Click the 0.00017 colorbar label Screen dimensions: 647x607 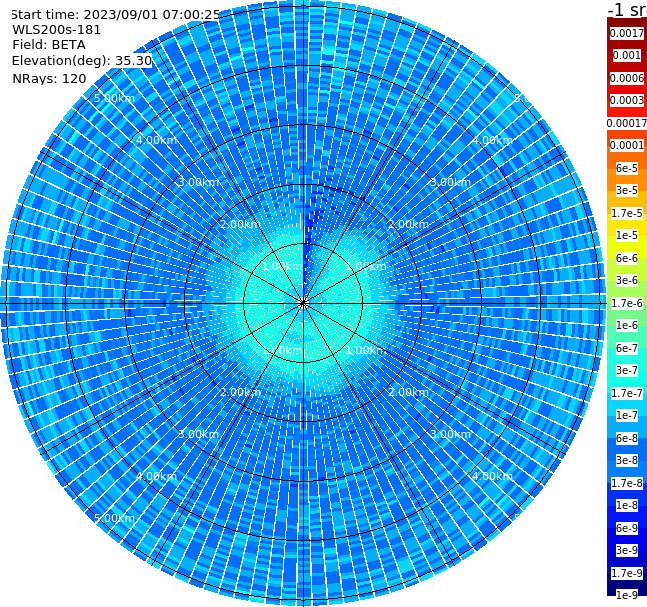(x=627, y=123)
